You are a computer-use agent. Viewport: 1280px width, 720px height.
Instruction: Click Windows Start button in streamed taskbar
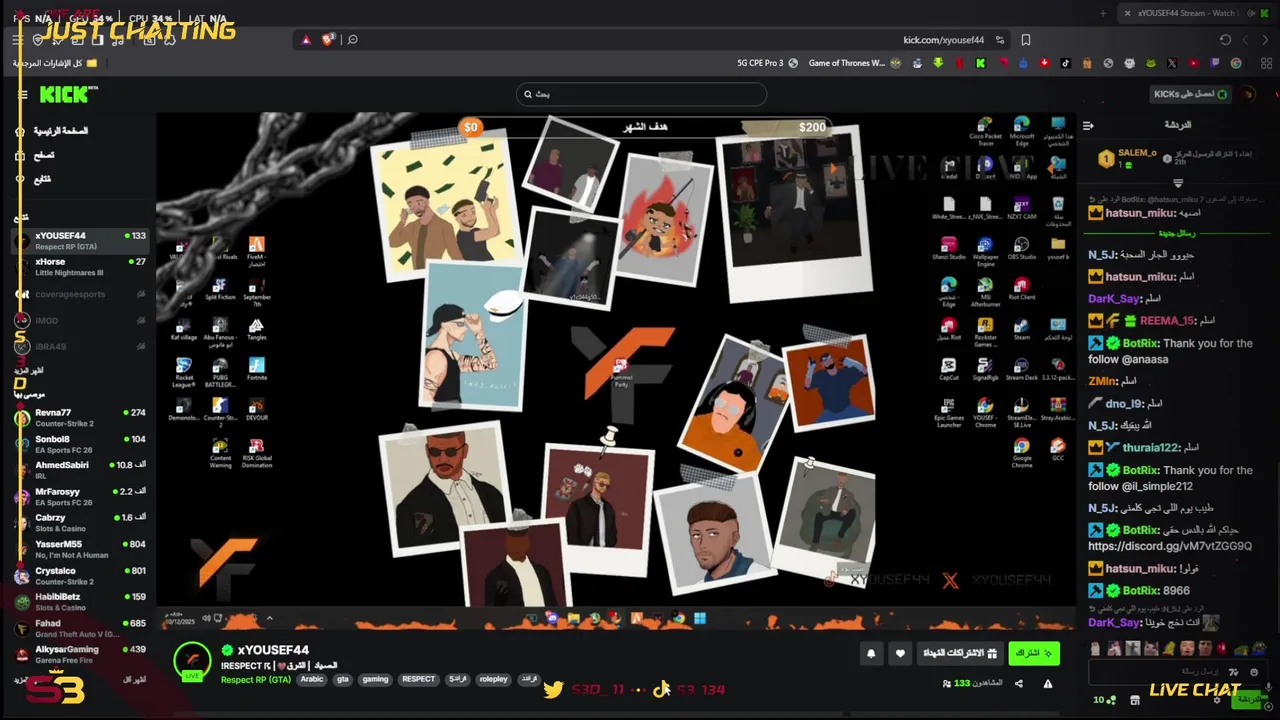[700, 618]
